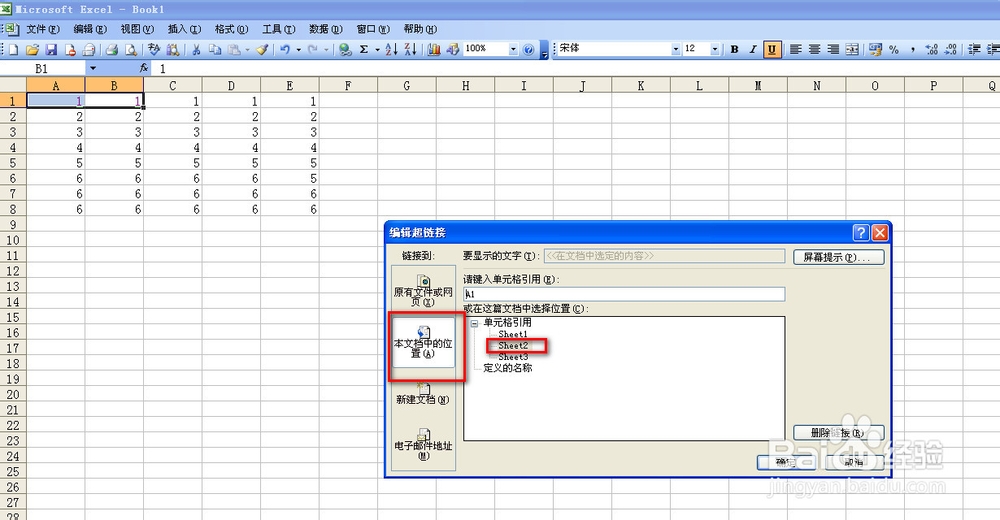Open the font name dropdown
The image size is (1000, 520).
click(x=676, y=49)
